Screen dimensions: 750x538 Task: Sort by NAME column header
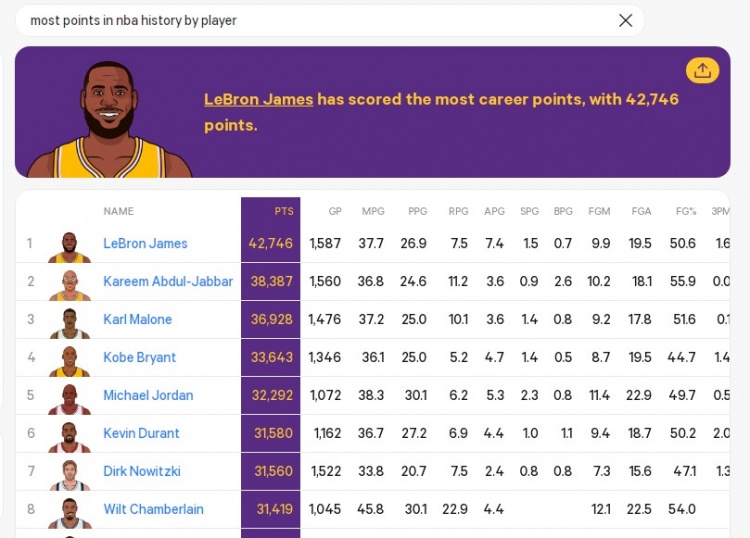click(118, 212)
